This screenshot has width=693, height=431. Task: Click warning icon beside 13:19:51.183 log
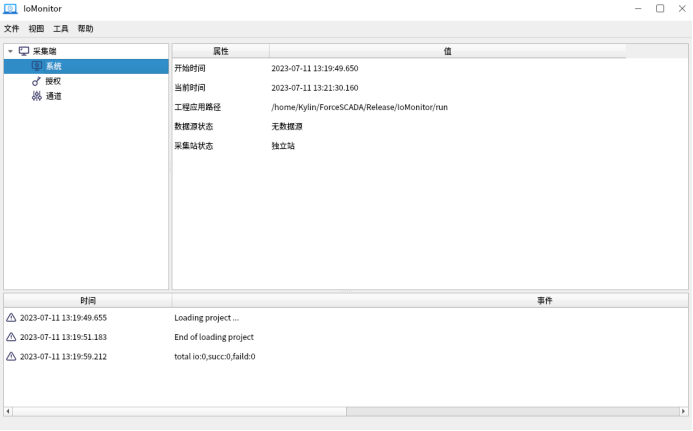pyautogui.click(x=11, y=337)
